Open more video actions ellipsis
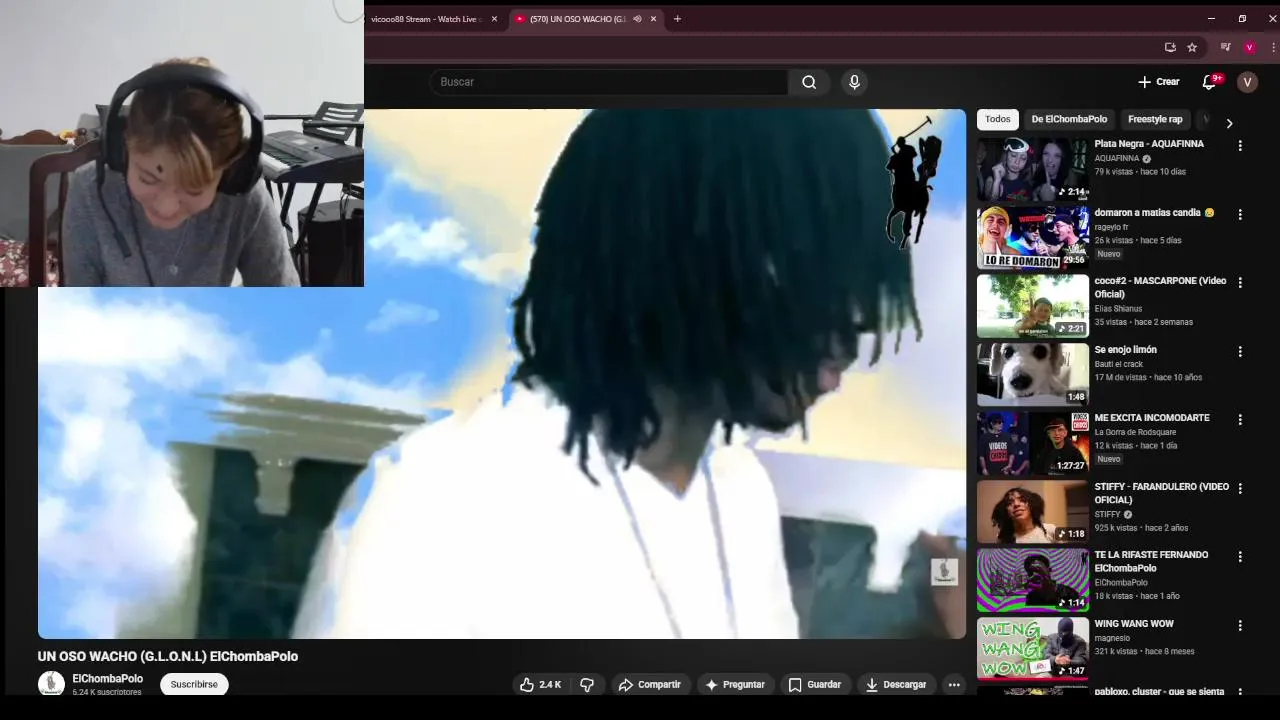Viewport: 1280px width, 720px height. [x=954, y=685]
